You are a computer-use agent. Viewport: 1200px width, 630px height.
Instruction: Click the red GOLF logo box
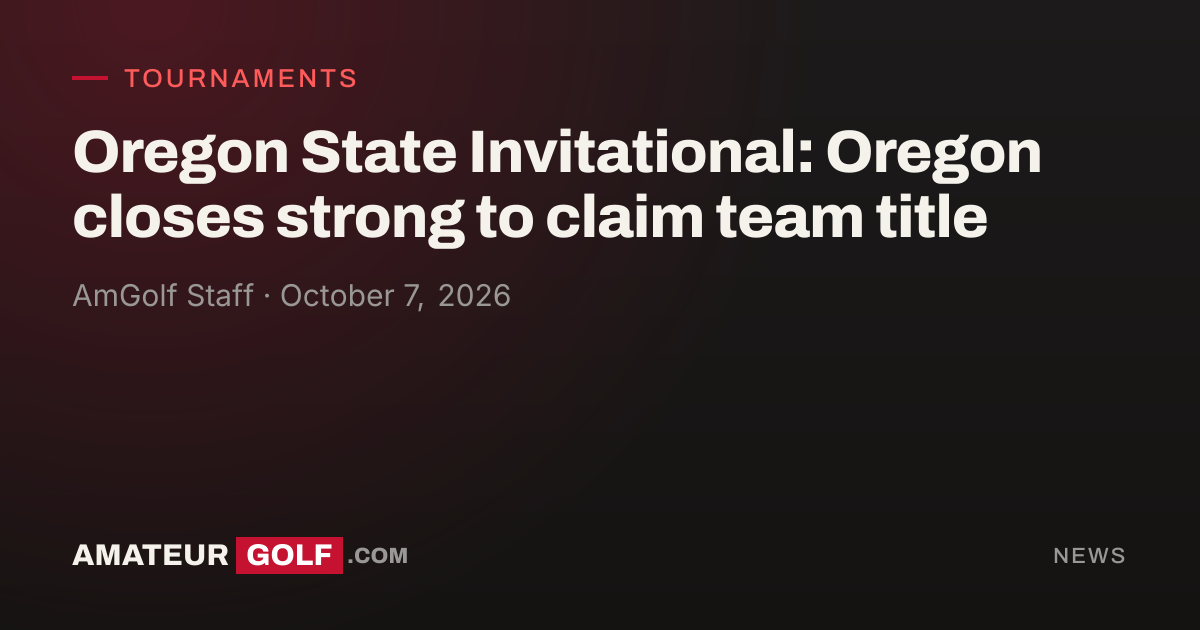[x=290, y=555]
